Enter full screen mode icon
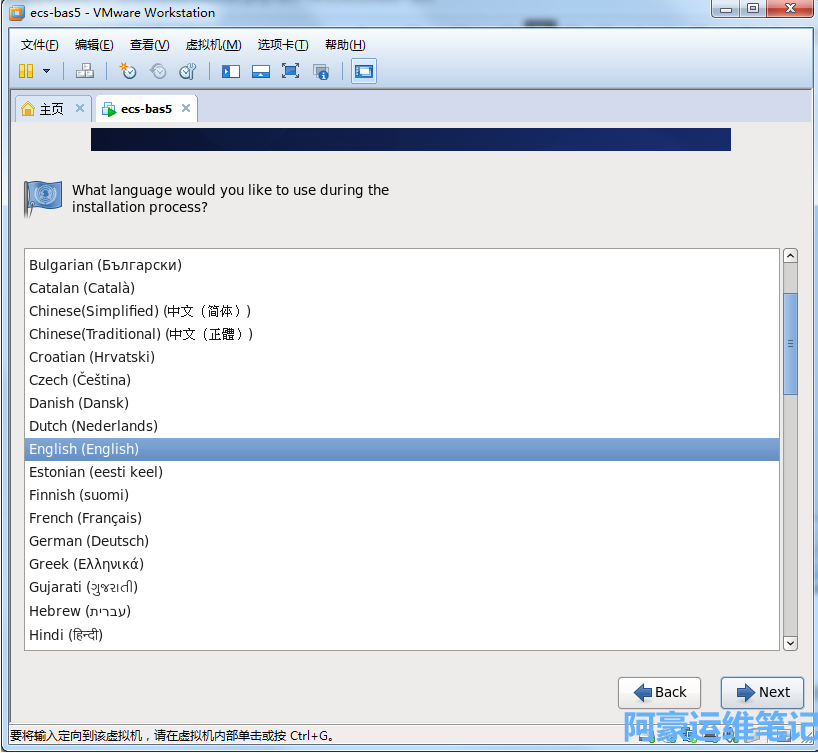The image size is (818, 753). pos(291,71)
